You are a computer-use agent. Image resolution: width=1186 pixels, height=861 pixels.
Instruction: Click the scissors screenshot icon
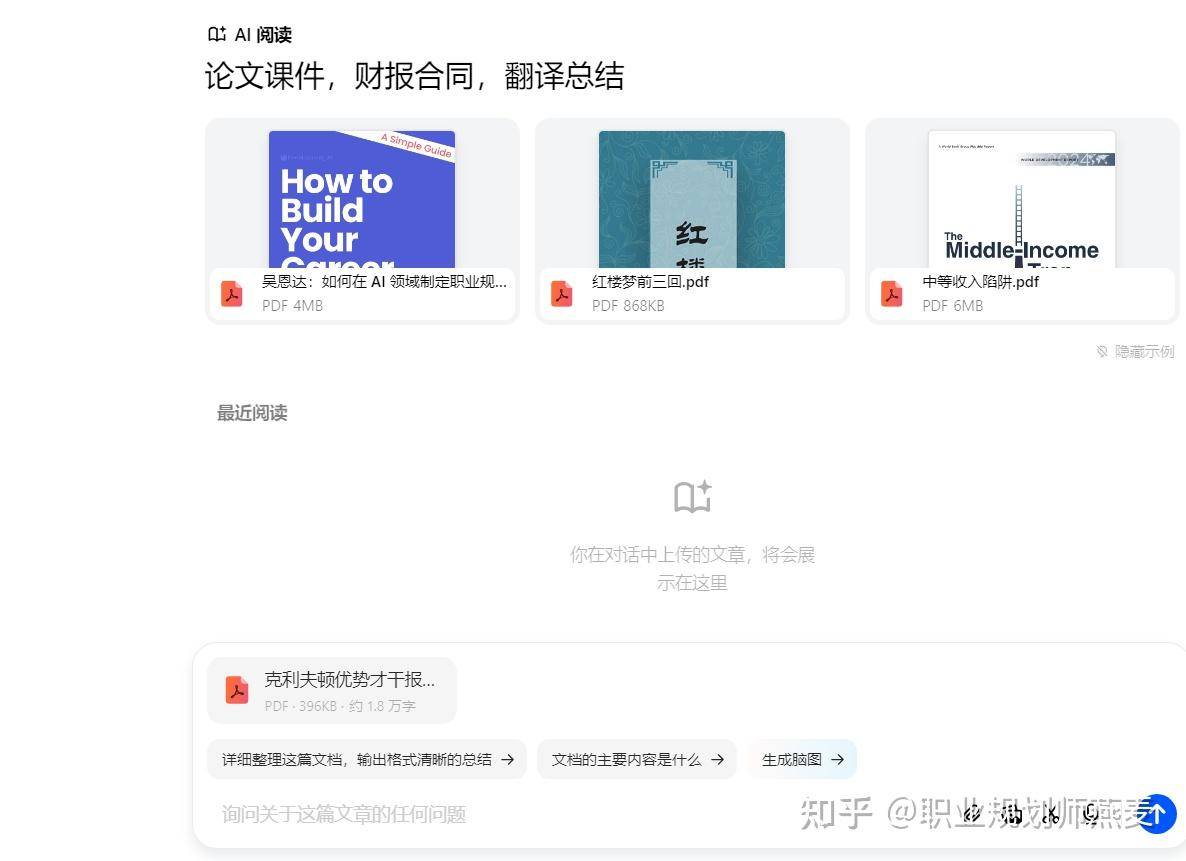1051,814
